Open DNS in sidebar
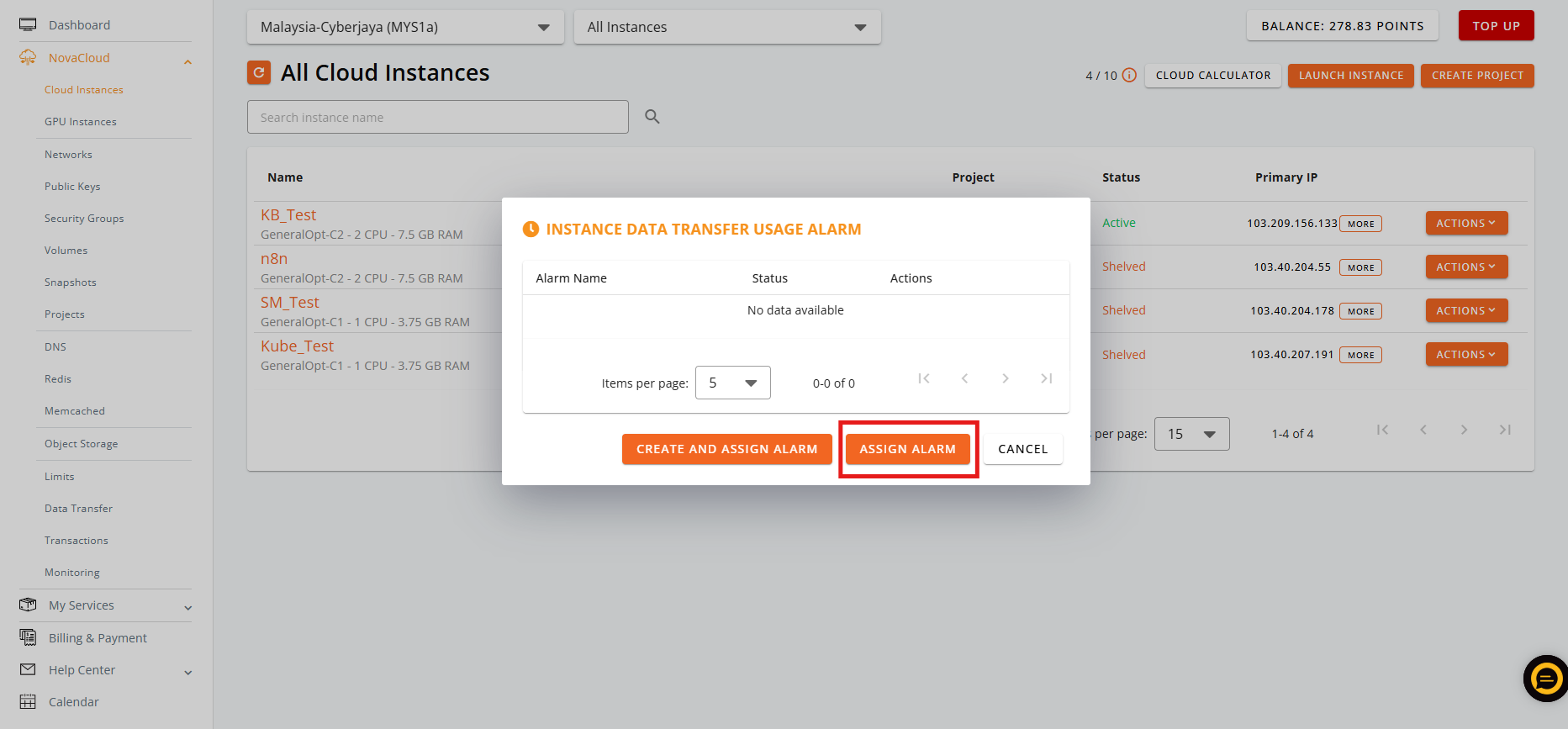This screenshot has width=1568, height=729. [55, 347]
